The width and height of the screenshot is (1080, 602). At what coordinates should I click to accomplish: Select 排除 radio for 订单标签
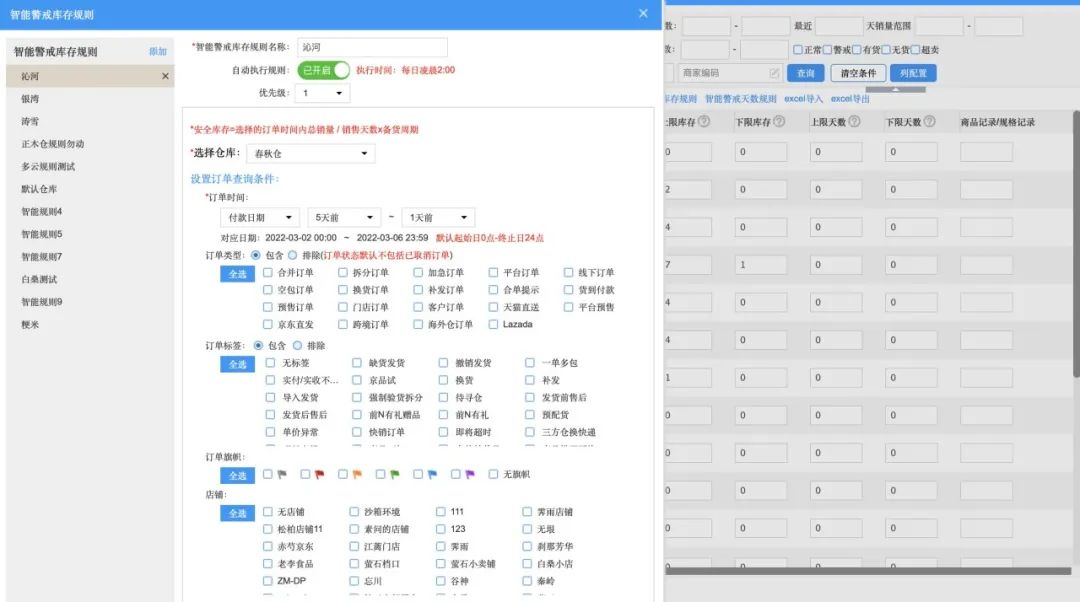[x=298, y=345]
